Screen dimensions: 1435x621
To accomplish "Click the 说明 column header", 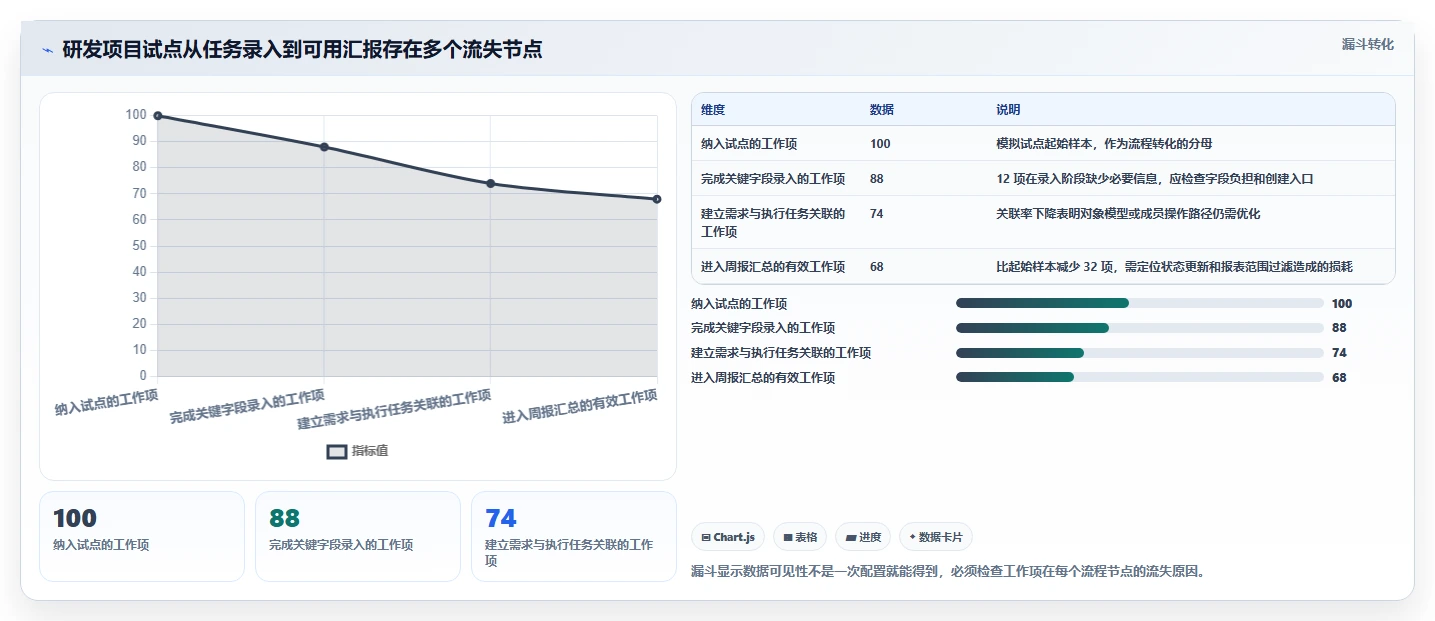I will click(1008, 110).
